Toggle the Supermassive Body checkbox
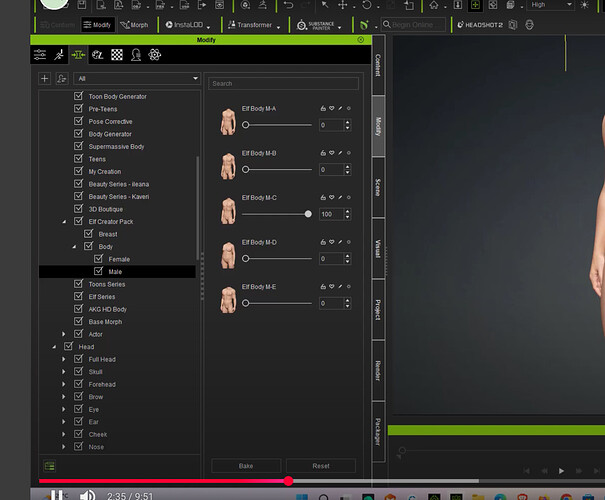Image resolution: width=605 pixels, height=500 pixels. point(78,146)
